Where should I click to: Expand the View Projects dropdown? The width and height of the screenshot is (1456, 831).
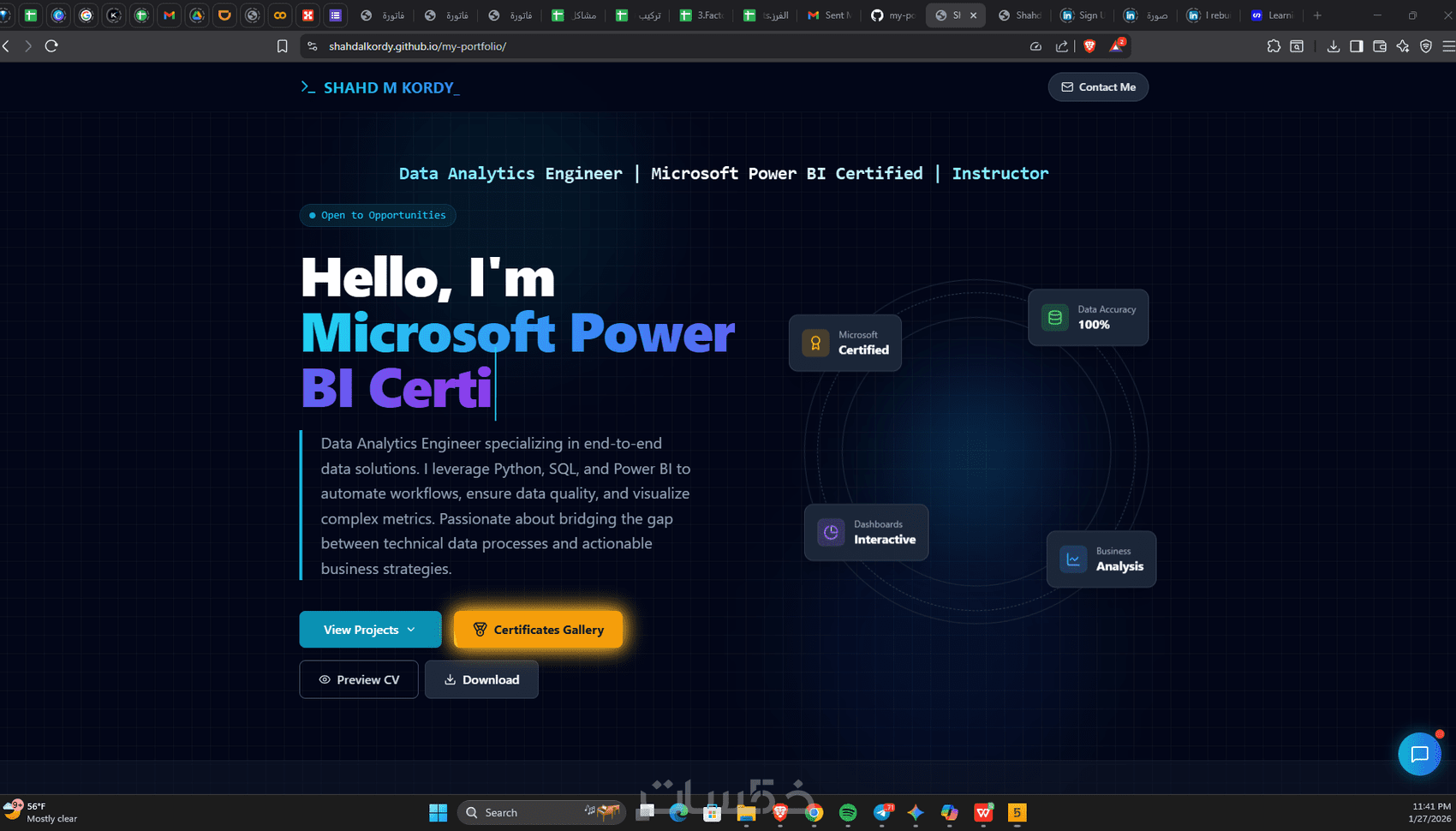(x=370, y=630)
